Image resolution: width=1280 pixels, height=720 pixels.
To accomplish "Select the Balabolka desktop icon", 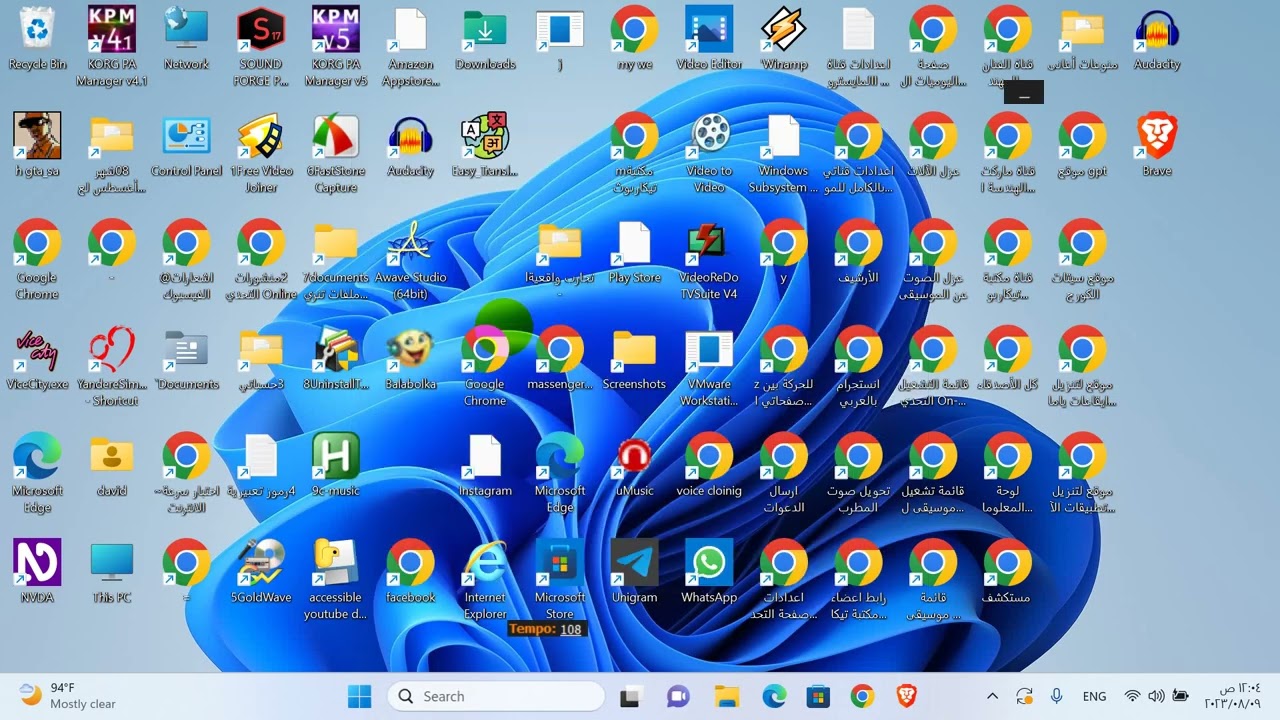I will click(x=410, y=360).
